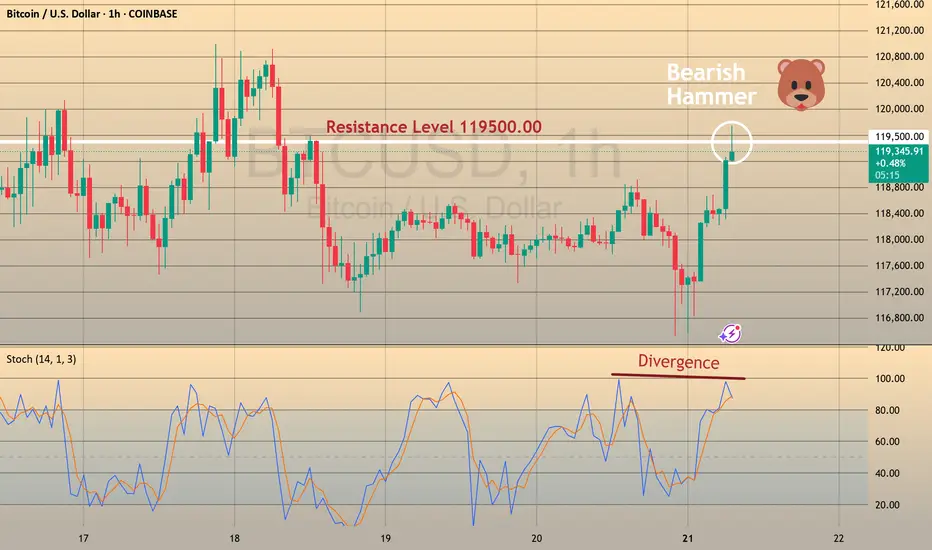Click date label 17 on the time axis
Viewport: 932px width, 550px height.
[83, 539]
